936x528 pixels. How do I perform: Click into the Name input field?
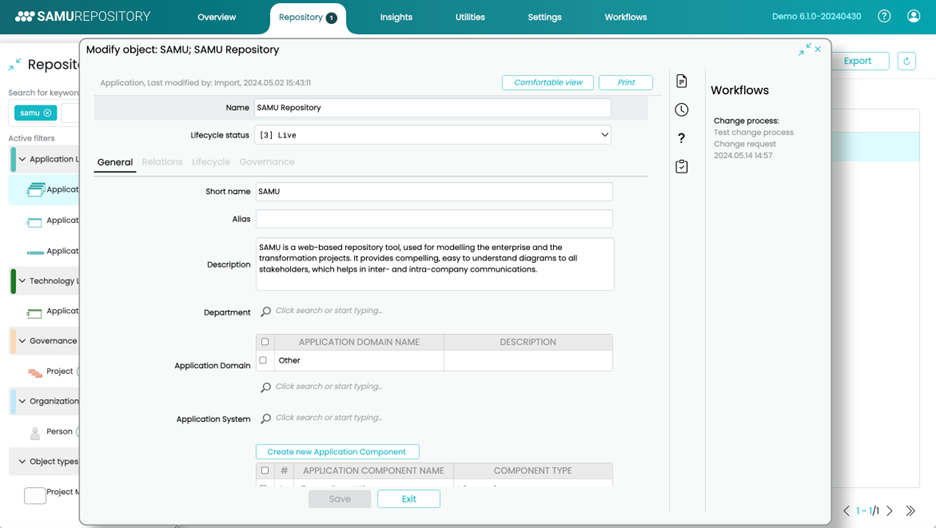(433, 108)
